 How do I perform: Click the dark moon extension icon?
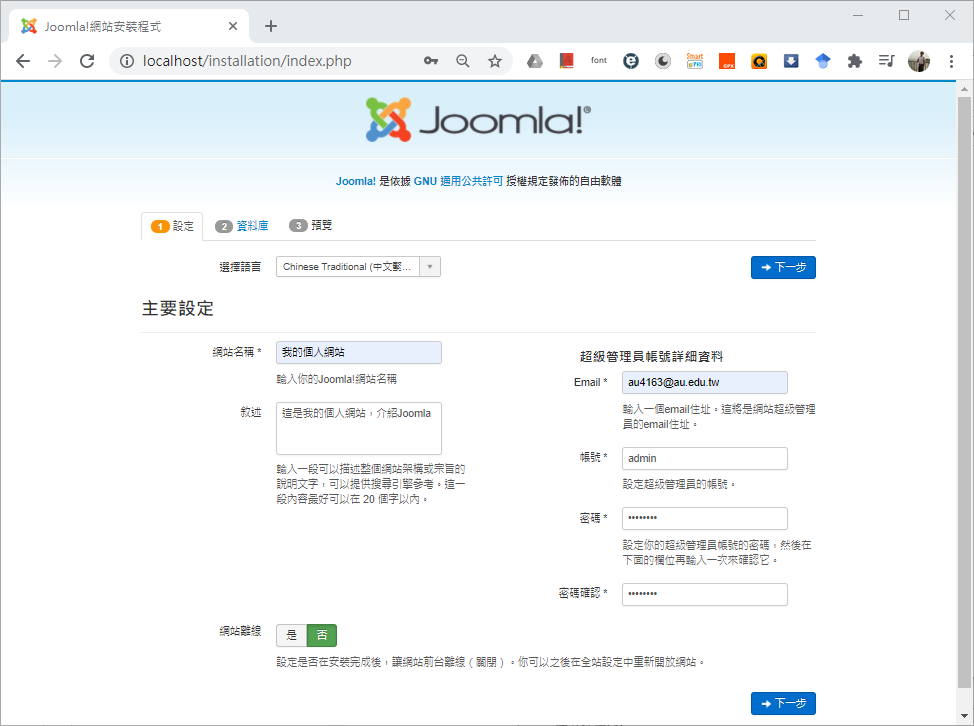tap(663, 61)
